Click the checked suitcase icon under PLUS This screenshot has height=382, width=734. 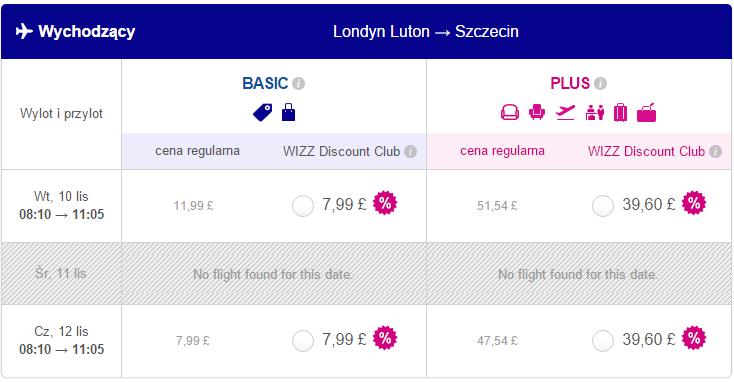tap(620, 112)
